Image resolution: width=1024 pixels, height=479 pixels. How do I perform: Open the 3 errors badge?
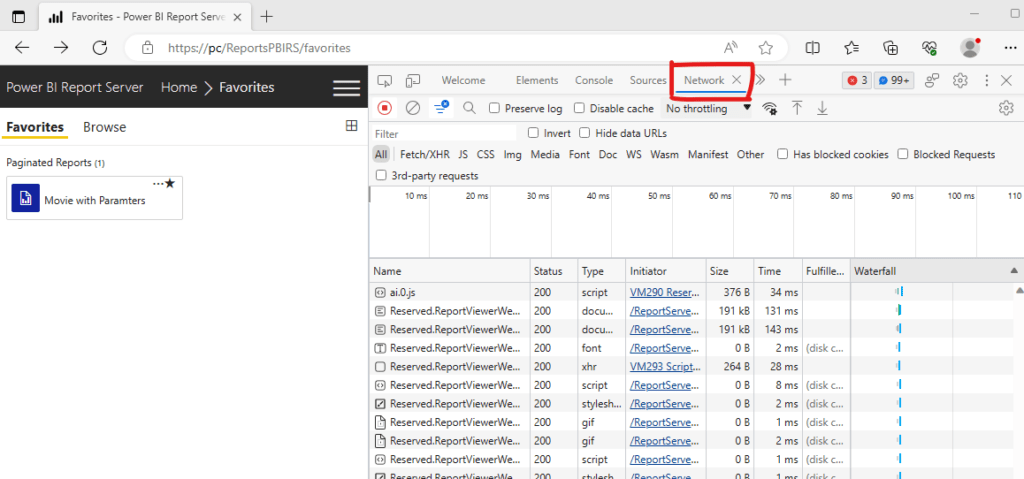coord(856,80)
